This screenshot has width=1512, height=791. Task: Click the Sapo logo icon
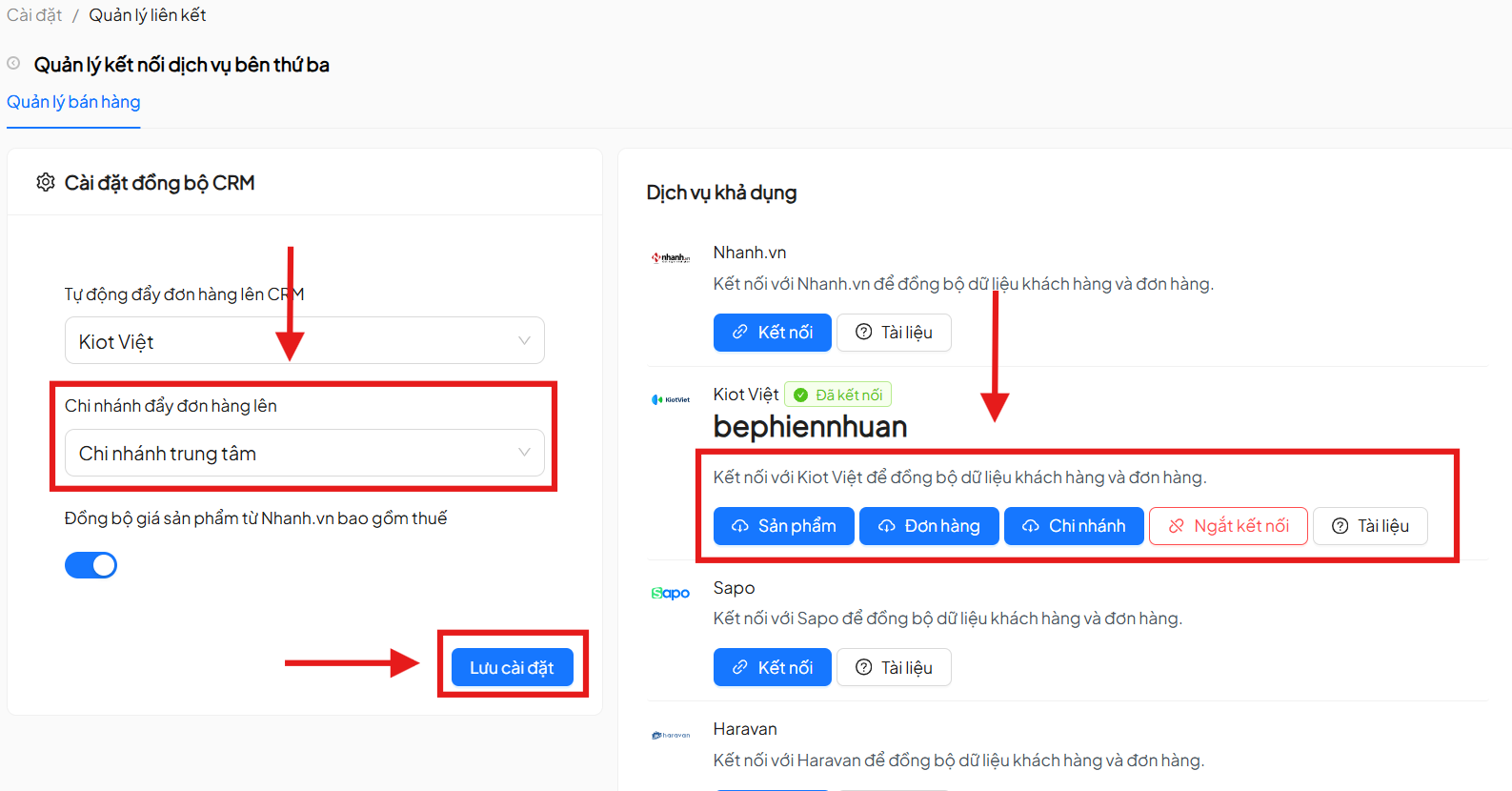(x=671, y=593)
